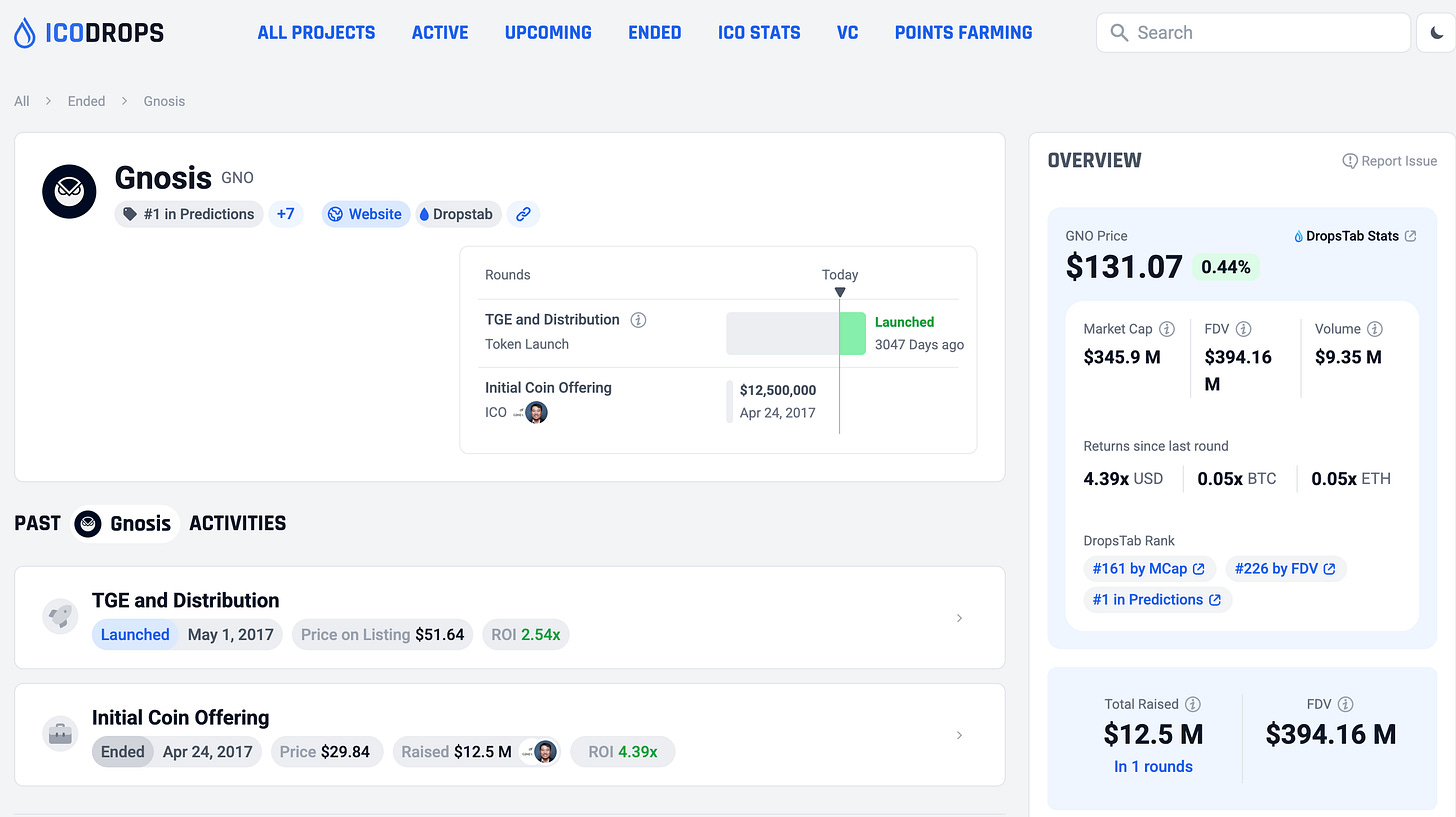Click the chain link icon button
Viewport: 1456px width, 817px height.
pyautogui.click(x=523, y=214)
